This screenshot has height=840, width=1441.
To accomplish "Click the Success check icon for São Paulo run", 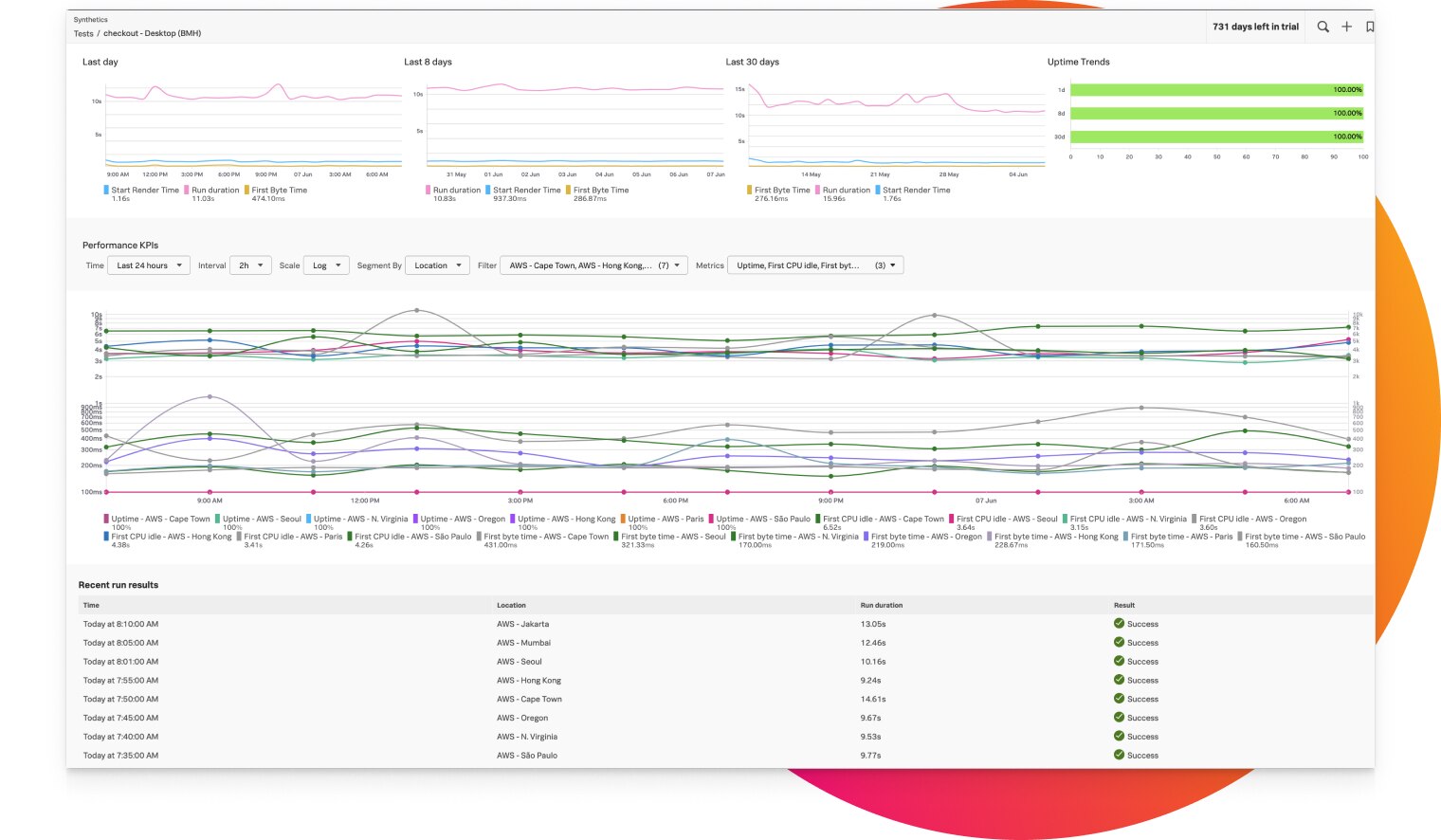I will click(x=1119, y=756).
